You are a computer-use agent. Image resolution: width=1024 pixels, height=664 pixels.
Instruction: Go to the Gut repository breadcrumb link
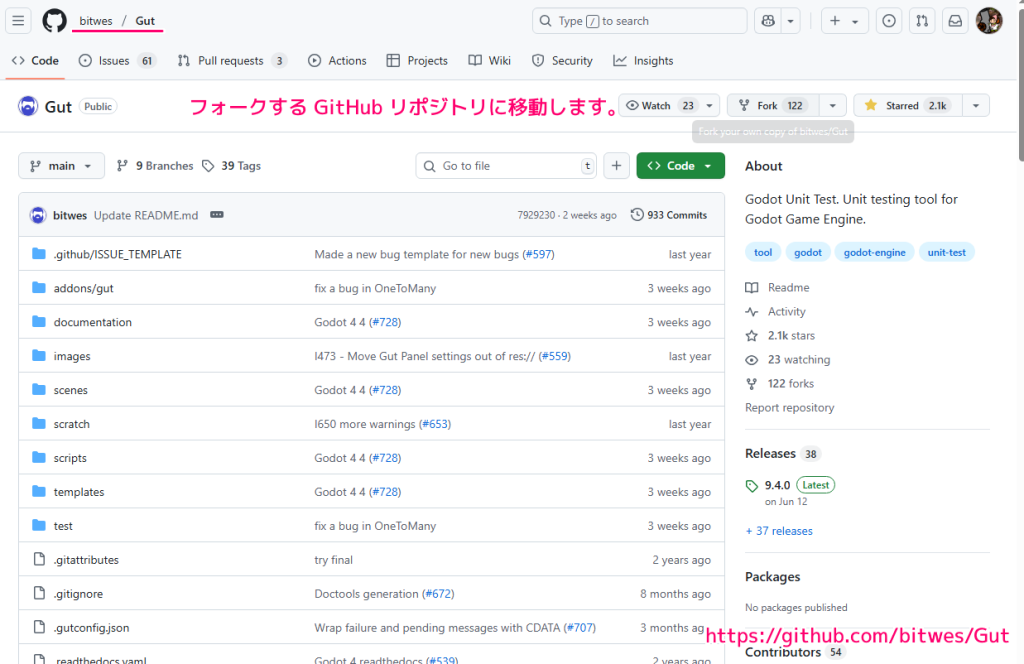click(145, 21)
